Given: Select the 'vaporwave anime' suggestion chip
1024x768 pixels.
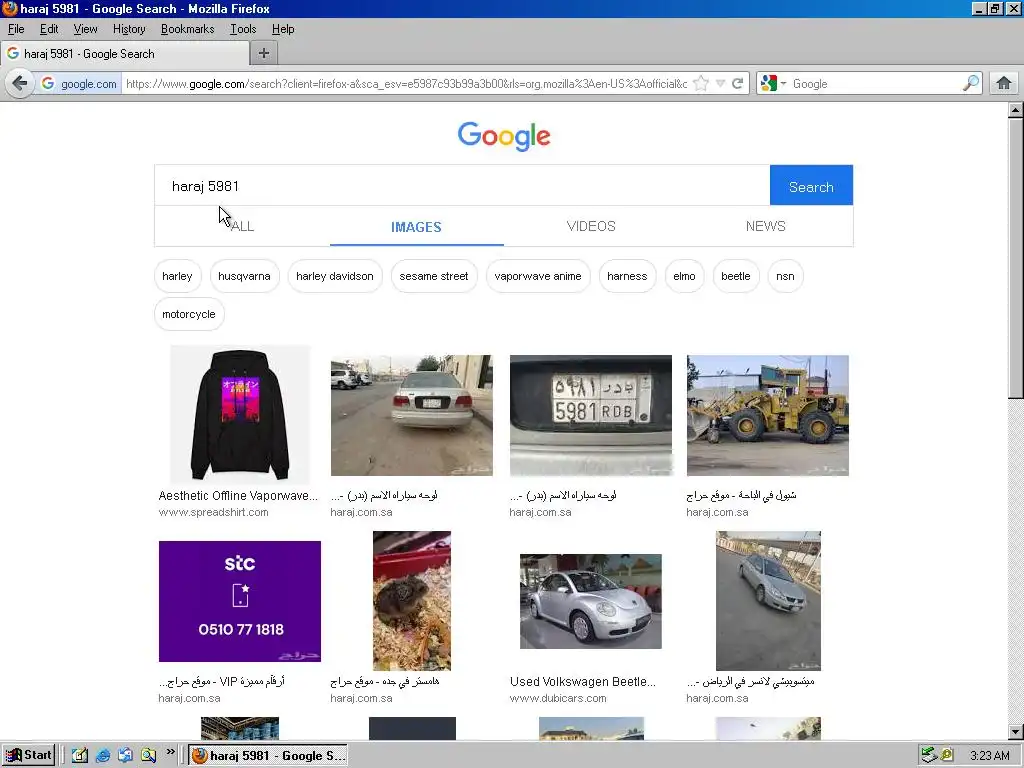Looking at the screenshot, I should tap(537, 276).
